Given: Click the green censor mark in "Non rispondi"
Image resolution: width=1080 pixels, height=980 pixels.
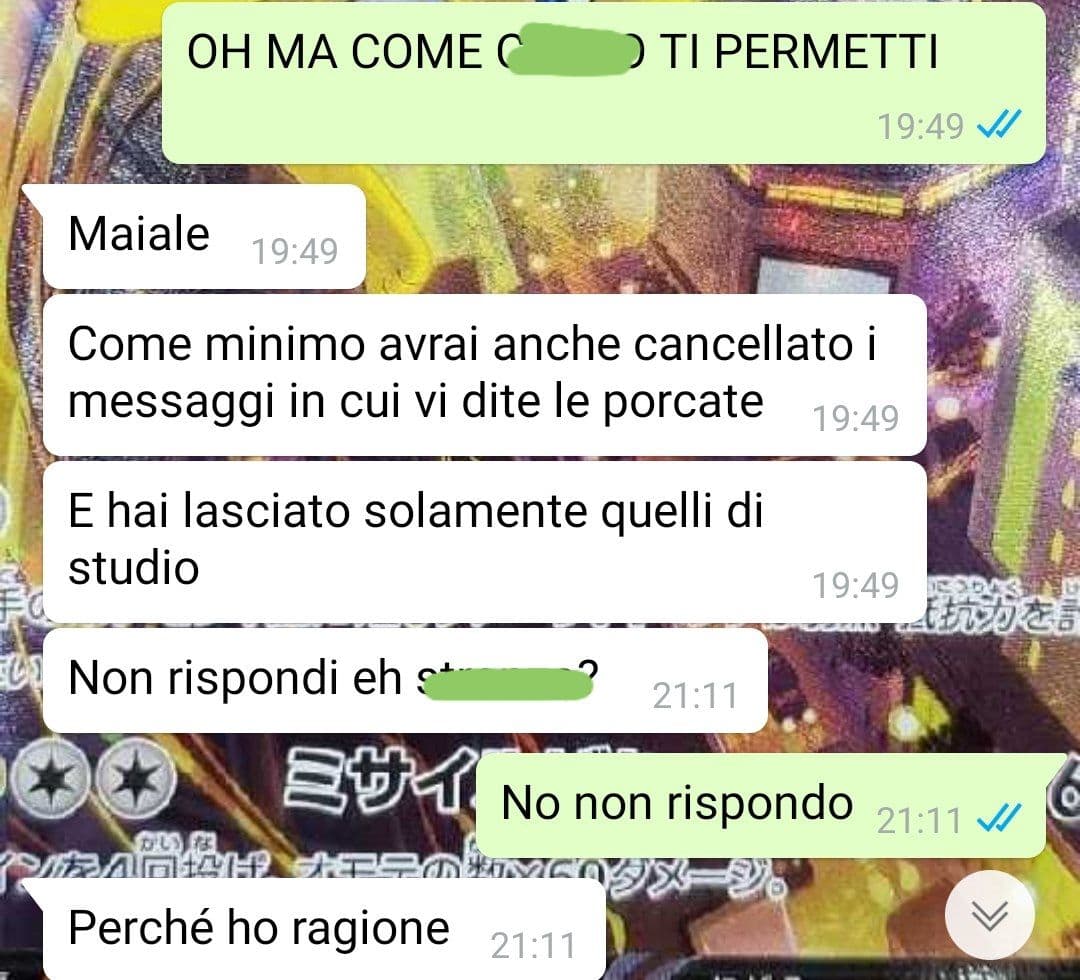Looking at the screenshot, I should point(507,684).
